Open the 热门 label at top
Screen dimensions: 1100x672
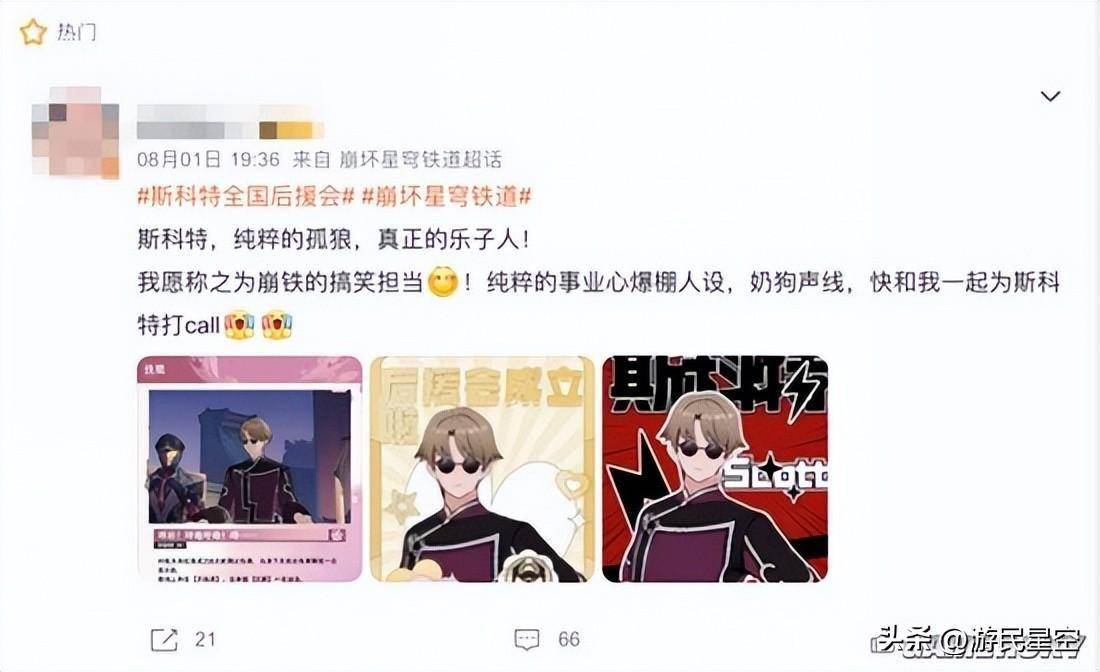click(x=76, y=32)
